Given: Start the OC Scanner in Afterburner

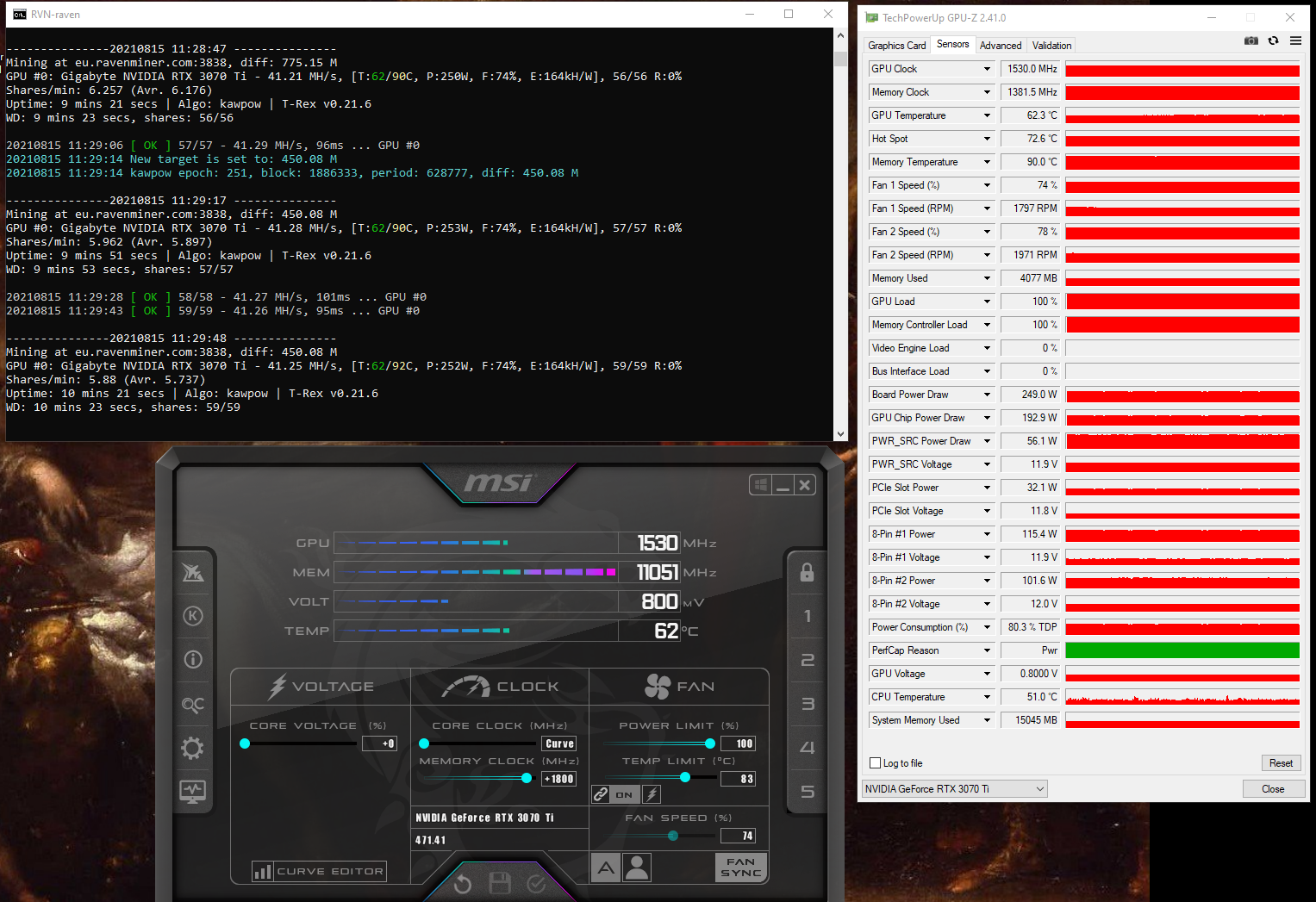Looking at the screenshot, I should (193, 705).
